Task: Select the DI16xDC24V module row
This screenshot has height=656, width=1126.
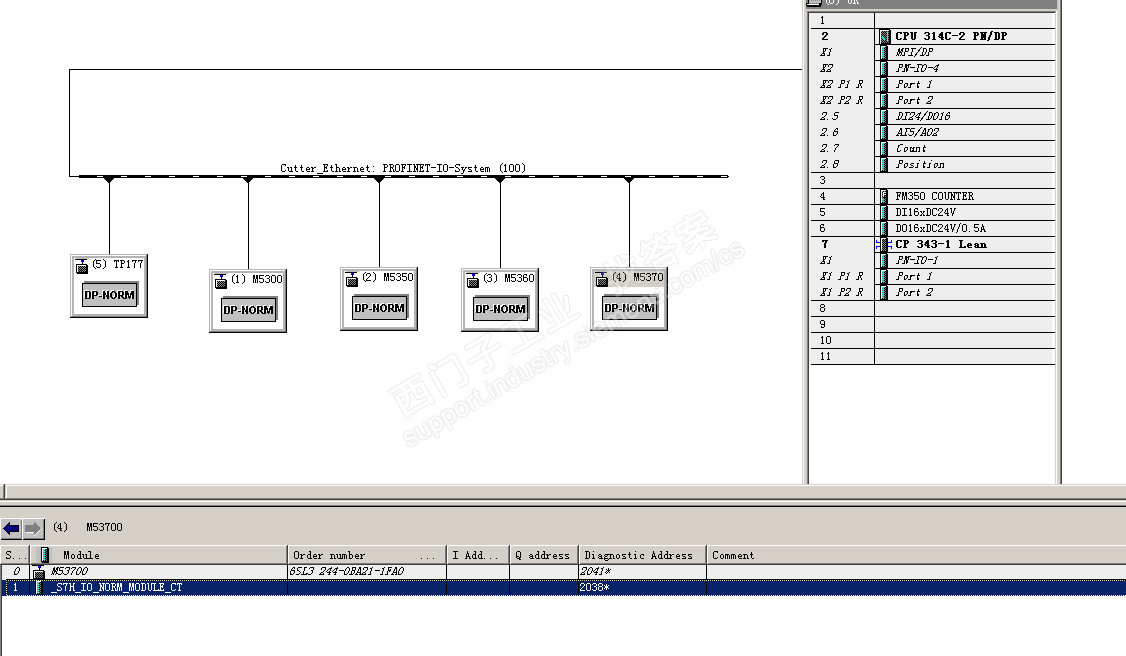Action: [x=933, y=212]
